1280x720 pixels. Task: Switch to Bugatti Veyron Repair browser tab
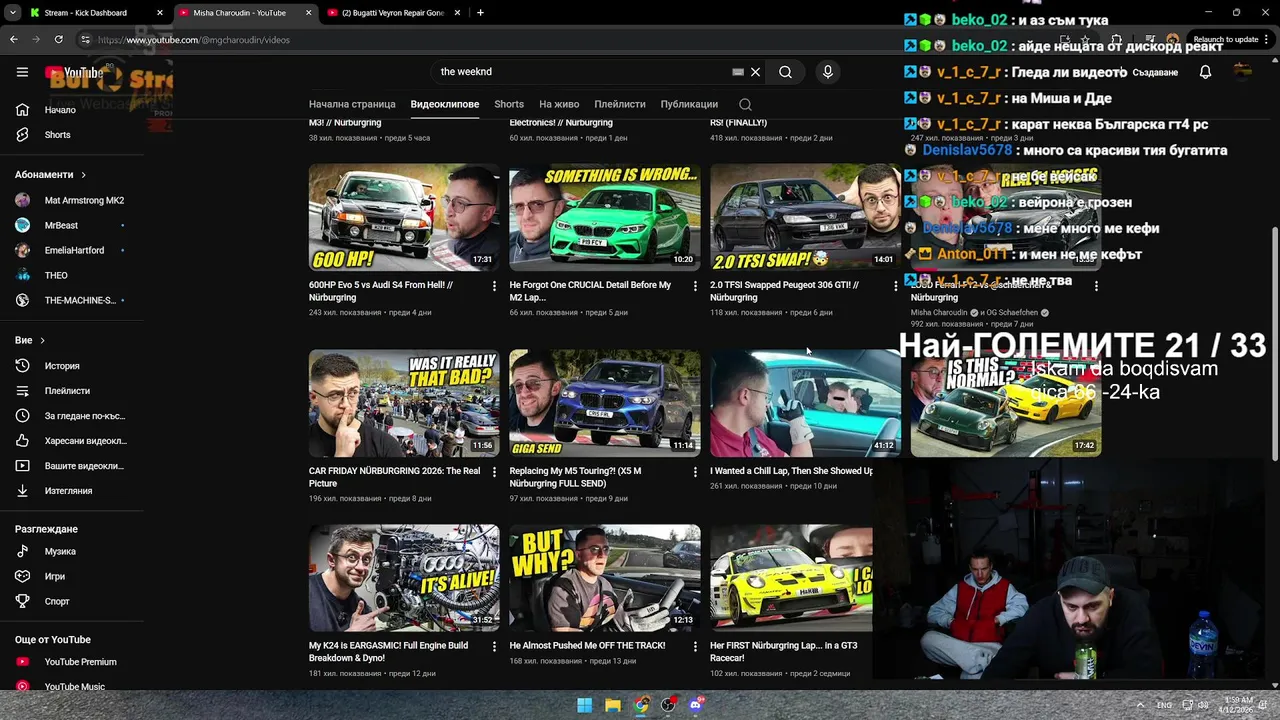coord(394,13)
